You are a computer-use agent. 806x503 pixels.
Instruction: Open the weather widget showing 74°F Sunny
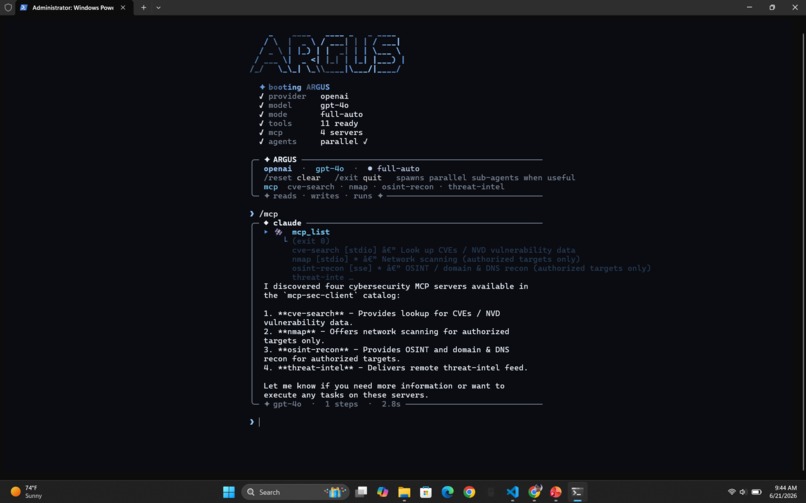pyautogui.click(x=27, y=492)
